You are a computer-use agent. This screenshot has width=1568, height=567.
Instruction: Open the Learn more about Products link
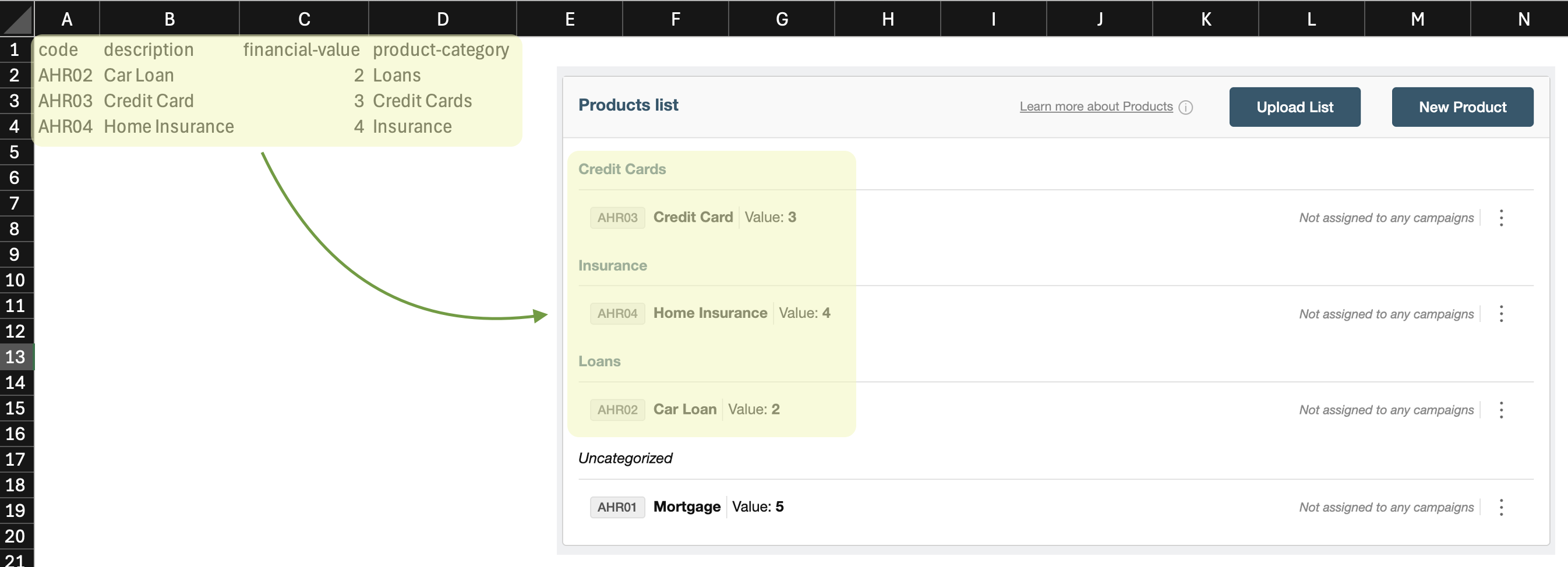1096,107
